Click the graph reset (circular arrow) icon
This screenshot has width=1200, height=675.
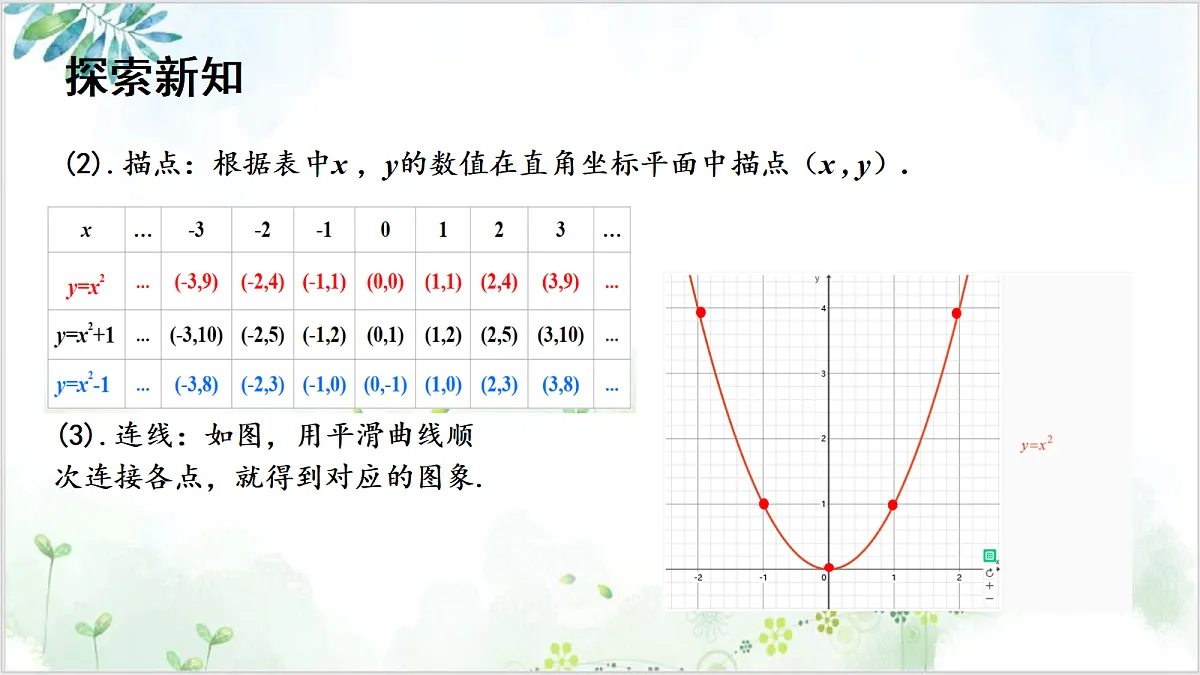click(x=989, y=572)
